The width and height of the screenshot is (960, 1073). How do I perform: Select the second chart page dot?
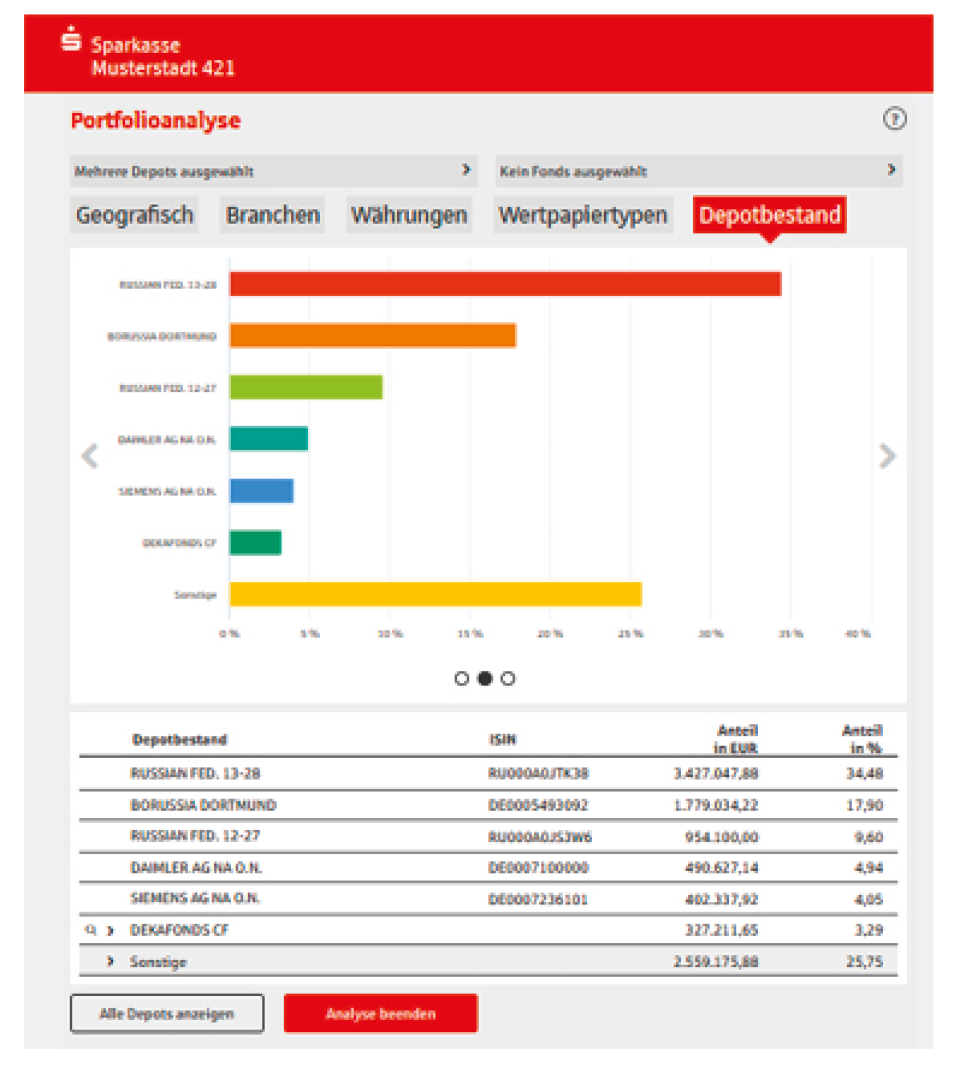tap(485, 678)
